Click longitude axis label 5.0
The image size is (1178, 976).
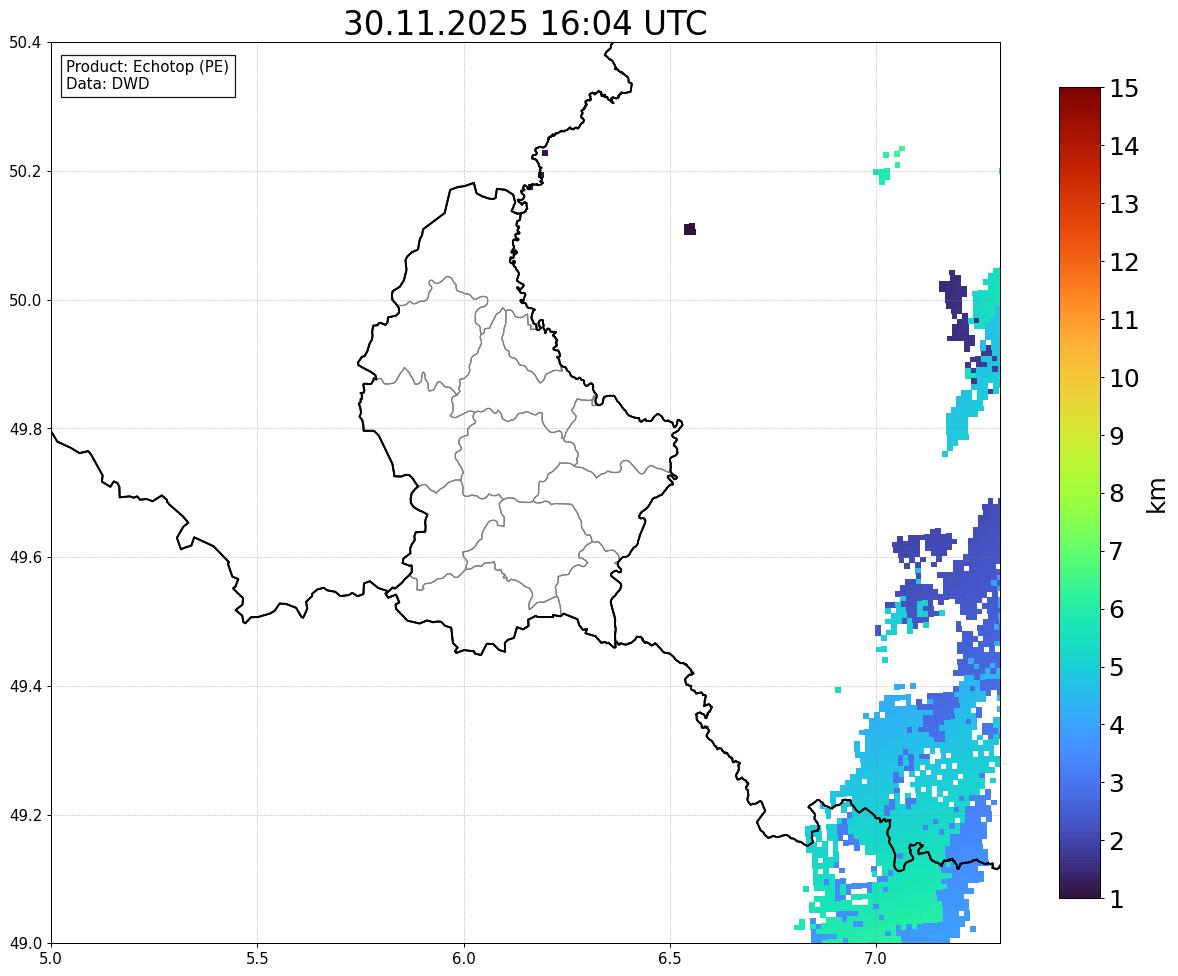point(51,959)
